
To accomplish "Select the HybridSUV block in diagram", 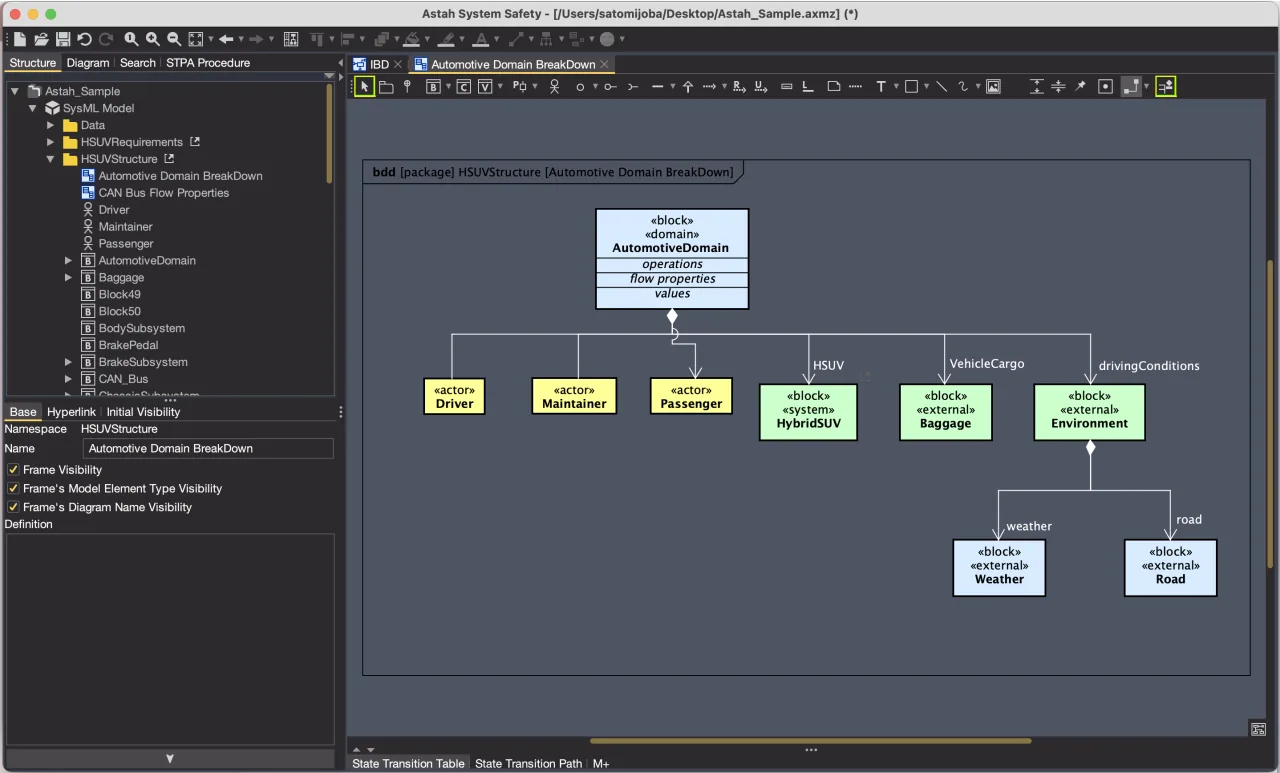I will coord(808,413).
